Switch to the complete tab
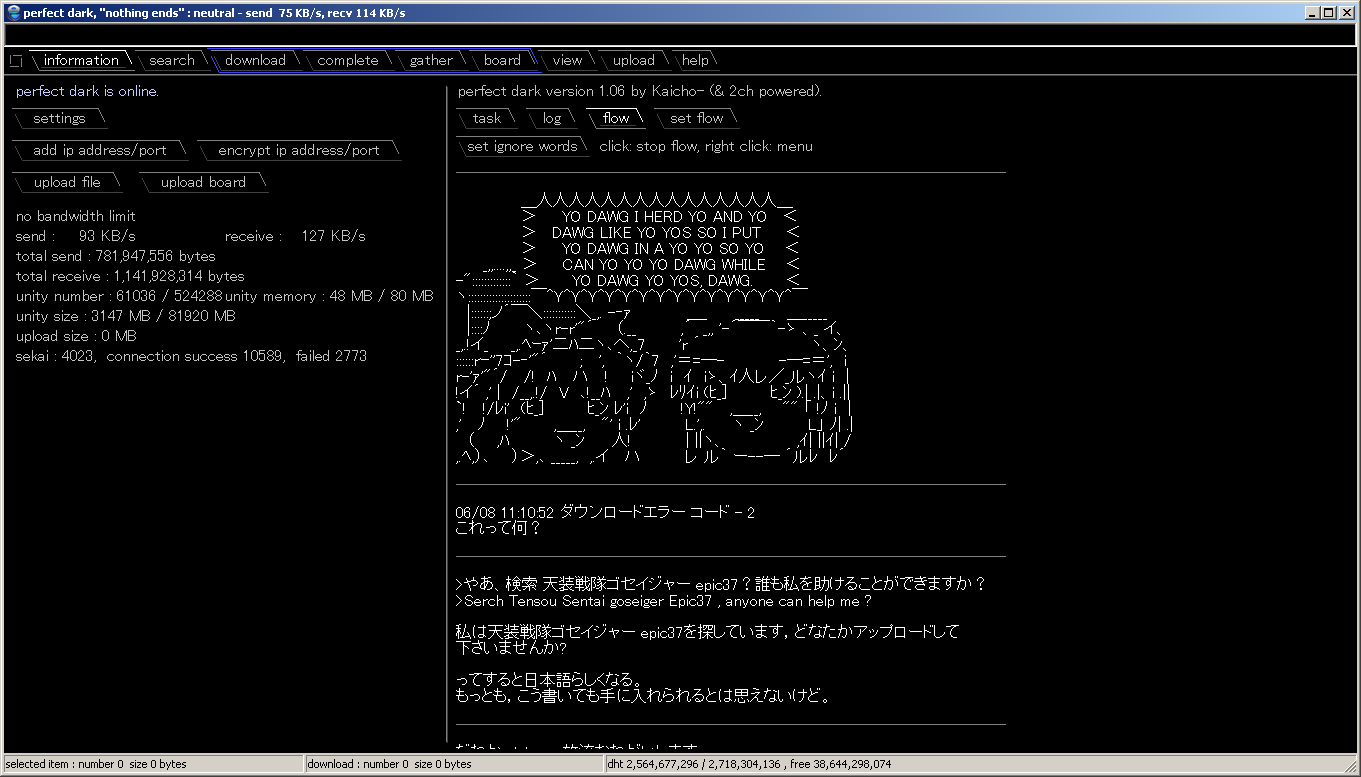Image resolution: width=1361 pixels, height=777 pixels. [348, 60]
